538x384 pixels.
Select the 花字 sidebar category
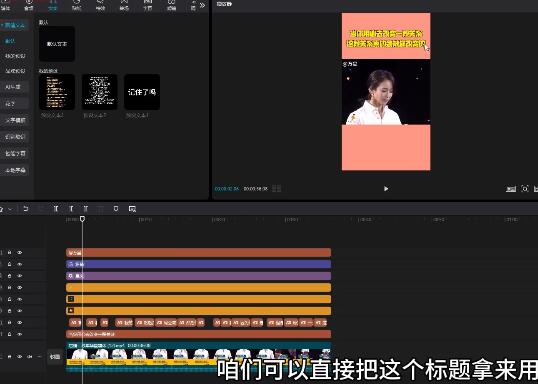coord(10,103)
